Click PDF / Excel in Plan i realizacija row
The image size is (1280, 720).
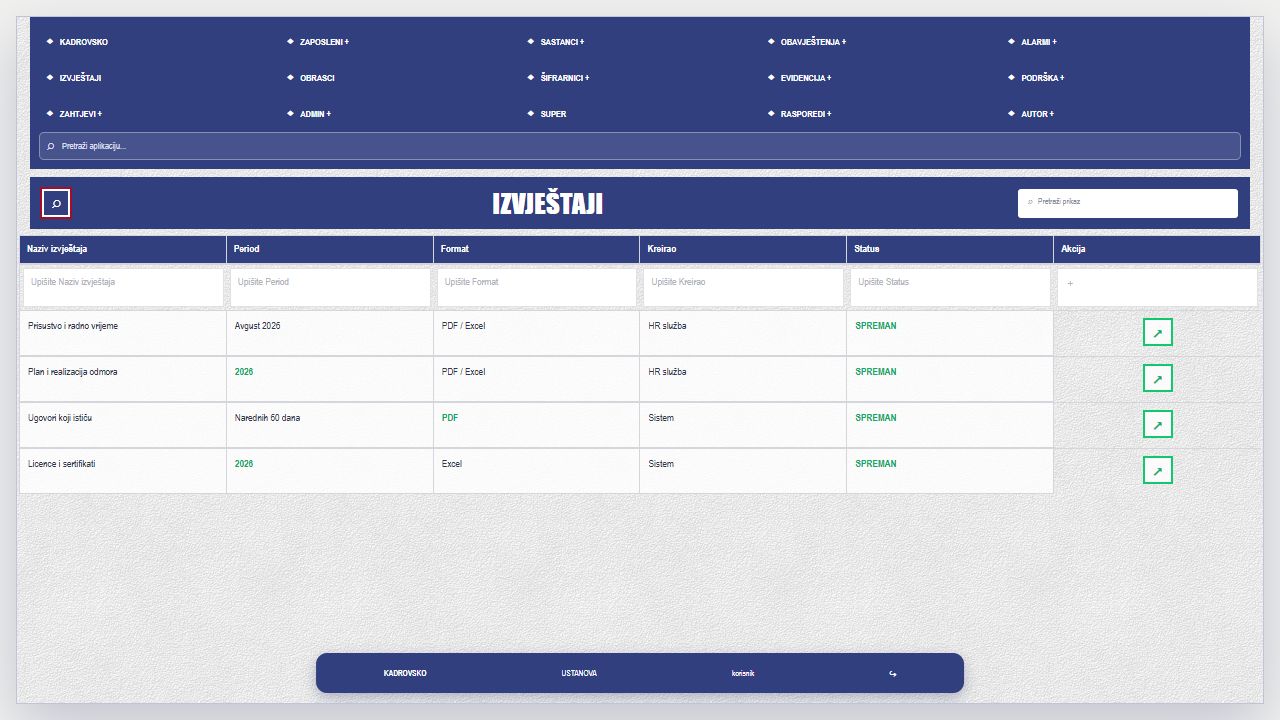(463, 372)
